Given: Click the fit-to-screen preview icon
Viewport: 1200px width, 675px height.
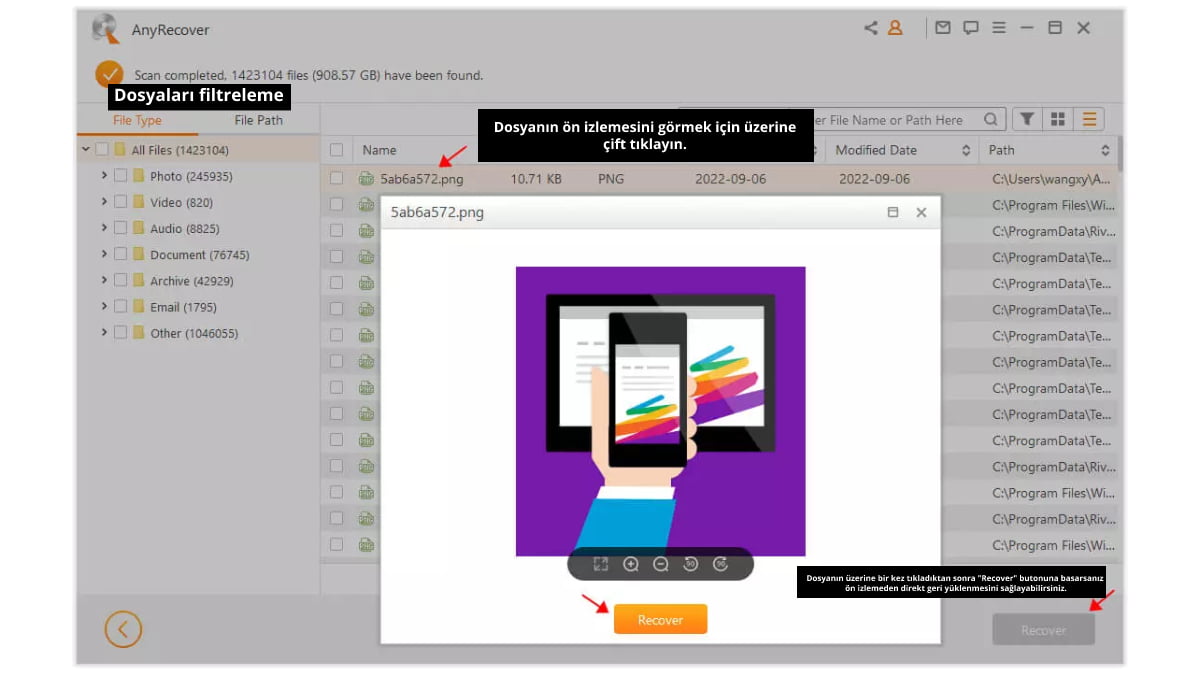Looking at the screenshot, I should click(x=600, y=564).
